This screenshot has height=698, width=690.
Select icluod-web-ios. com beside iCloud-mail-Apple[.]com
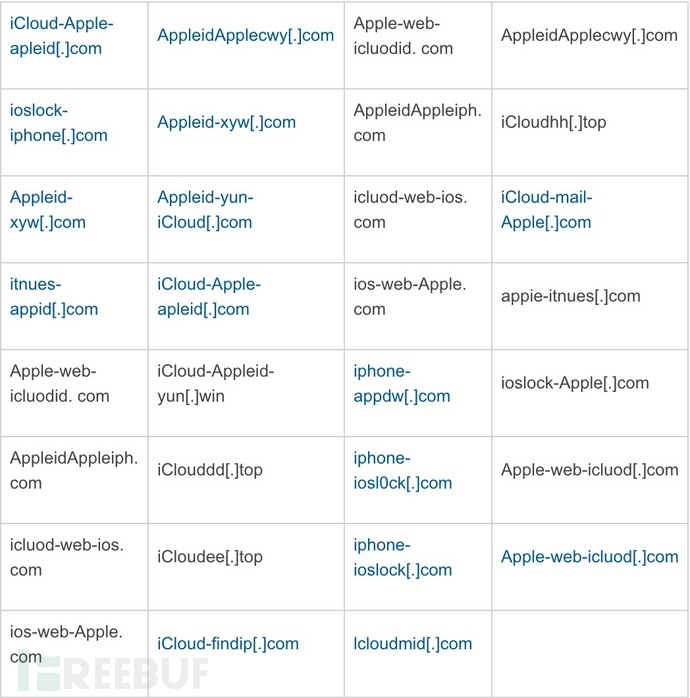point(410,210)
